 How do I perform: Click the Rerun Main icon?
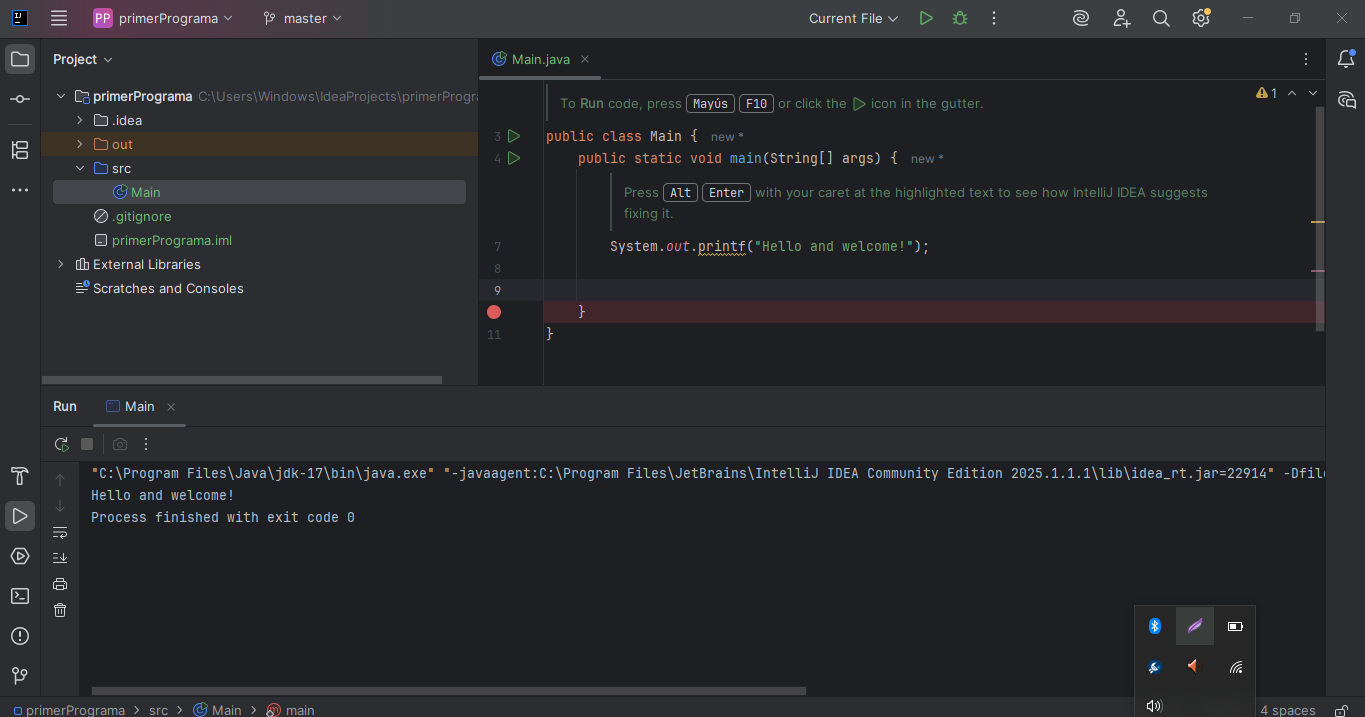(x=62, y=444)
